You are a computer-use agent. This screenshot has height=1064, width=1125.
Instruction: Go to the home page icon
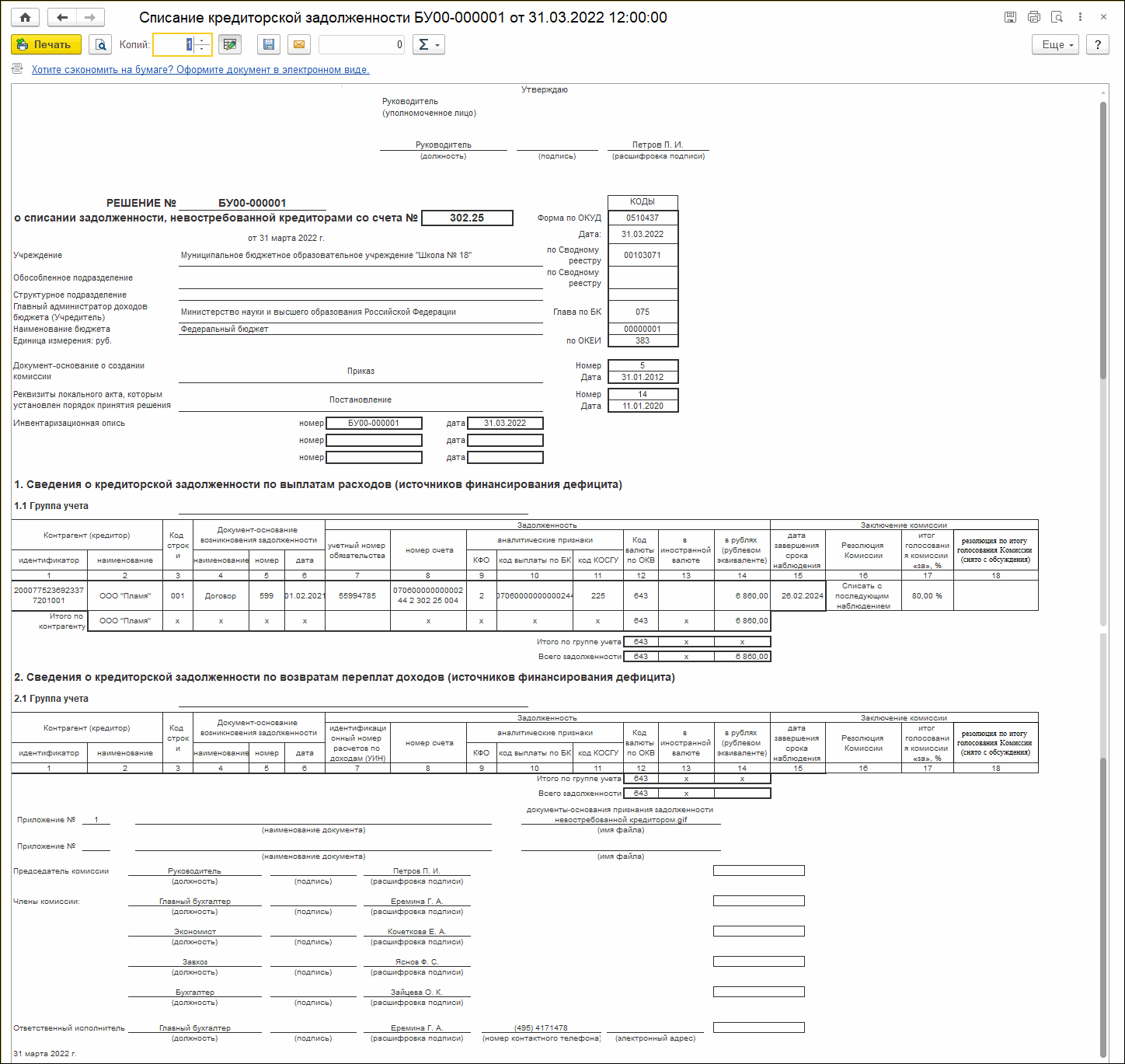(x=25, y=17)
